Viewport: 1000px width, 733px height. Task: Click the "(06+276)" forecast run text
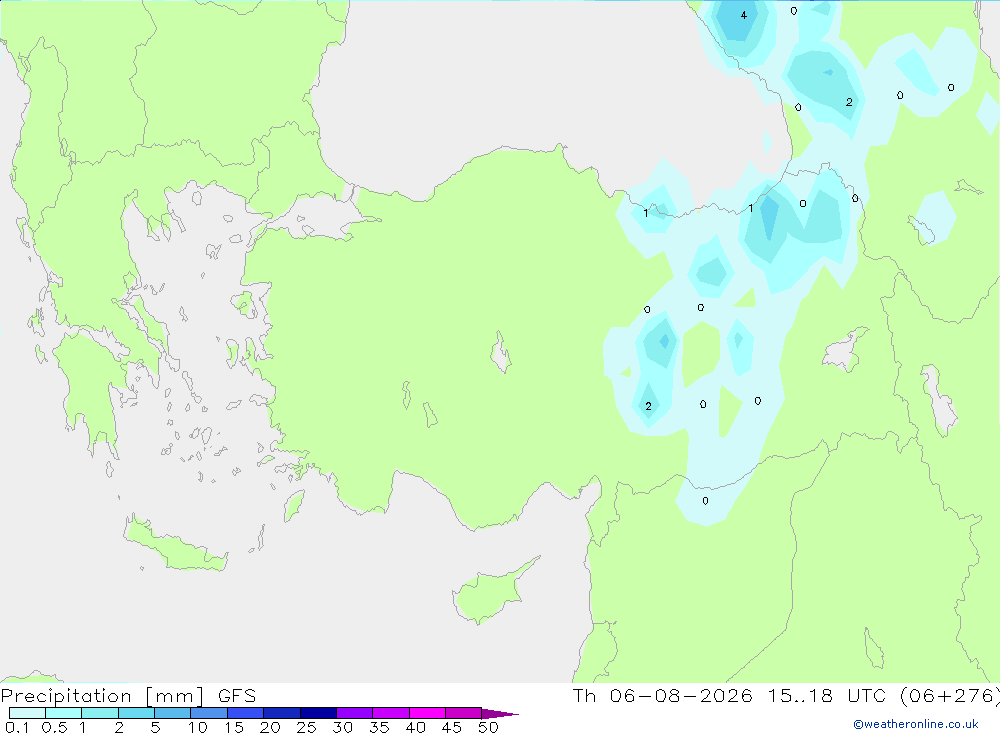point(950,695)
